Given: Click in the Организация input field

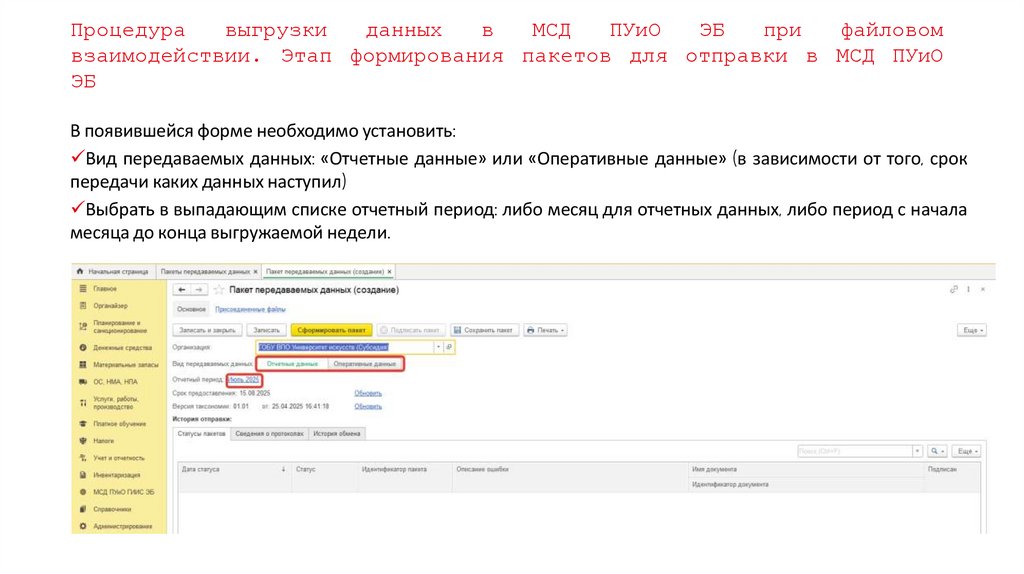Looking at the screenshot, I should 345,347.
